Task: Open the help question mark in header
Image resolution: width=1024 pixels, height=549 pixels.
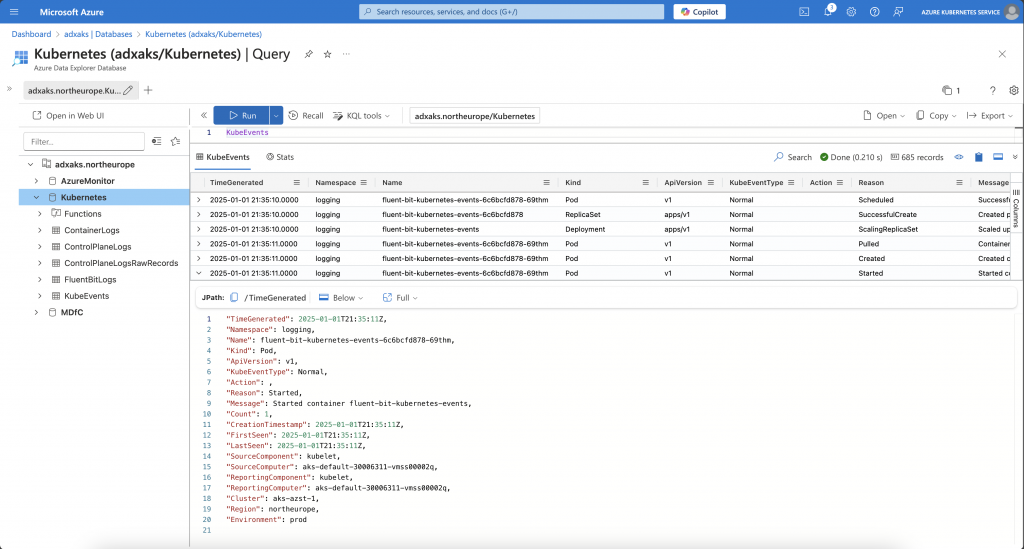Action: 874,12
